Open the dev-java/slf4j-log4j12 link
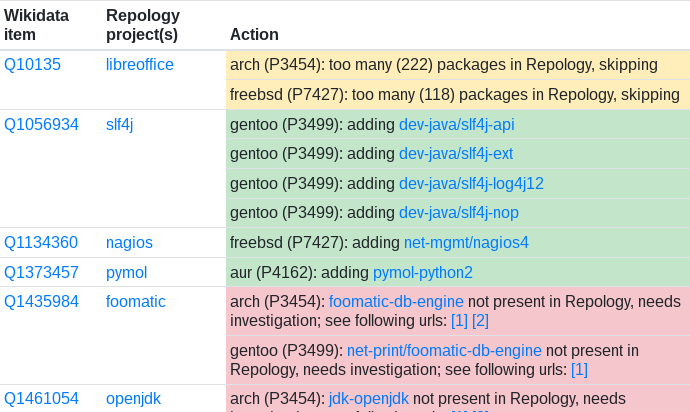The width and height of the screenshot is (690, 412). click(471, 183)
